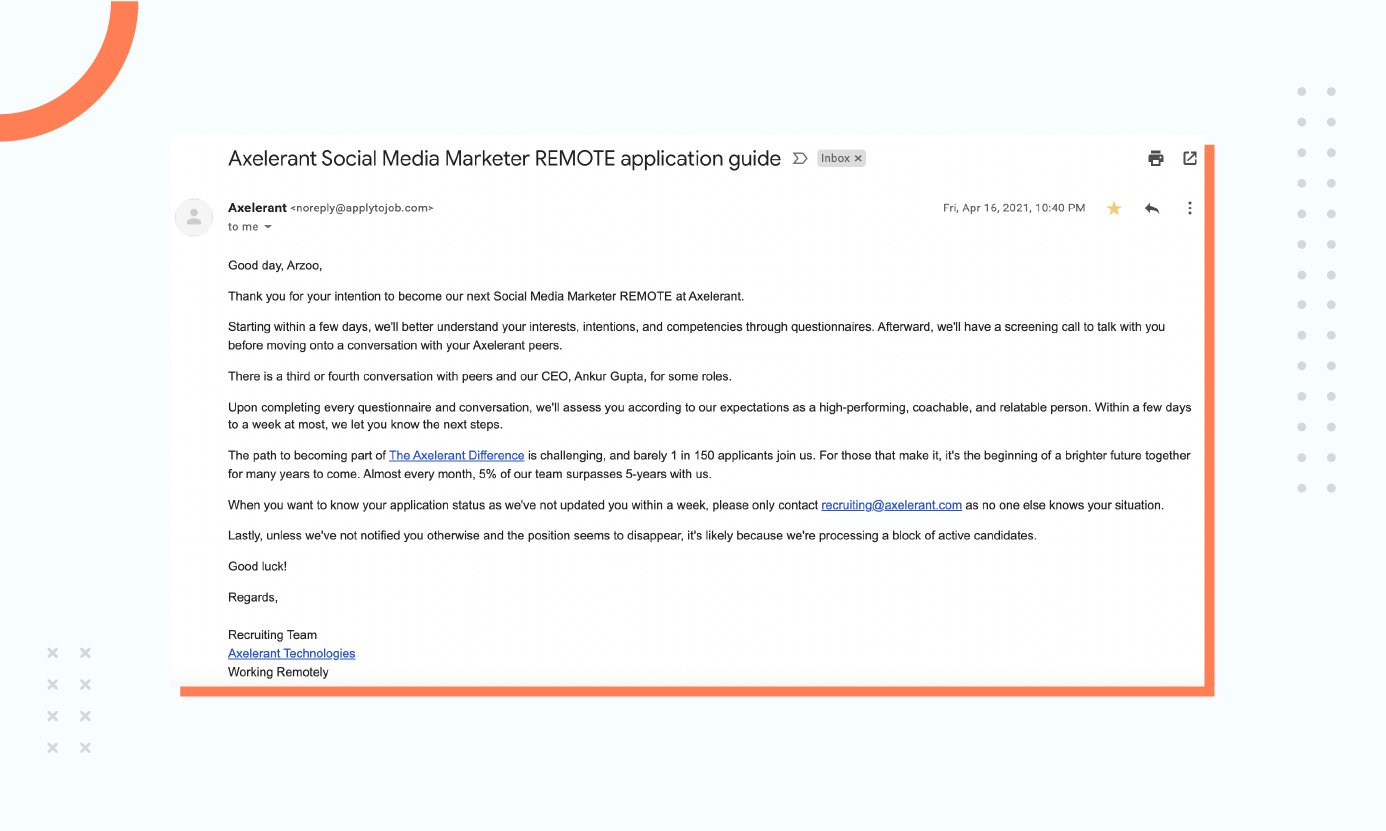1386x831 pixels.
Task: Click the 'Thank you for your intention' sentence
Action: (x=486, y=296)
